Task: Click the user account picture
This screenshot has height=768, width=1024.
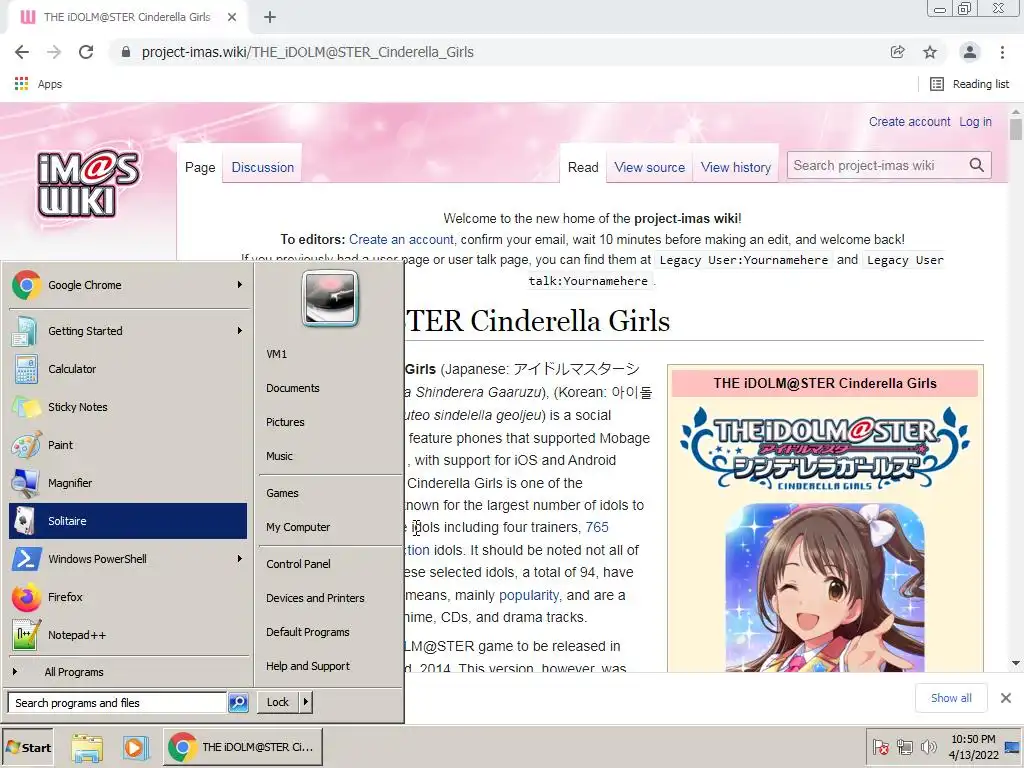Action: (x=330, y=298)
